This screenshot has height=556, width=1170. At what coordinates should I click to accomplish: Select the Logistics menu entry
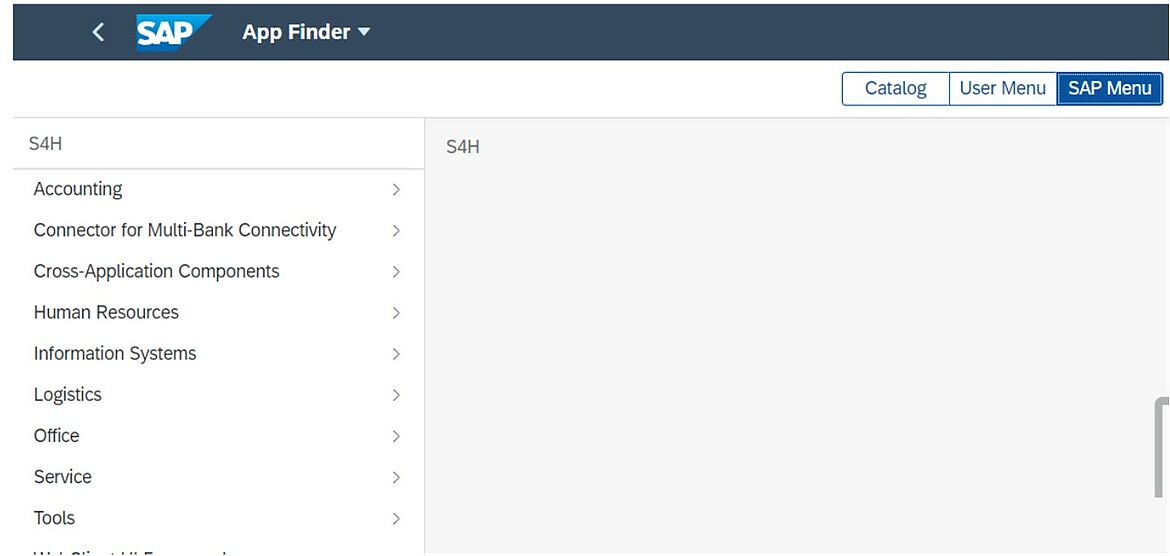219,395
